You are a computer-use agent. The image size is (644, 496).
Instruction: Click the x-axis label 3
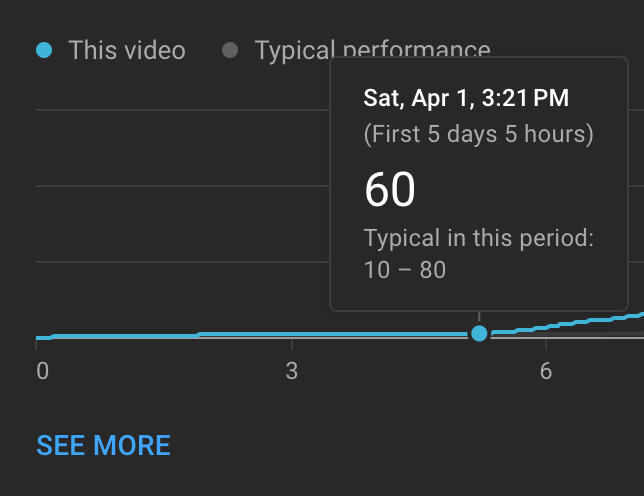(291, 372)
